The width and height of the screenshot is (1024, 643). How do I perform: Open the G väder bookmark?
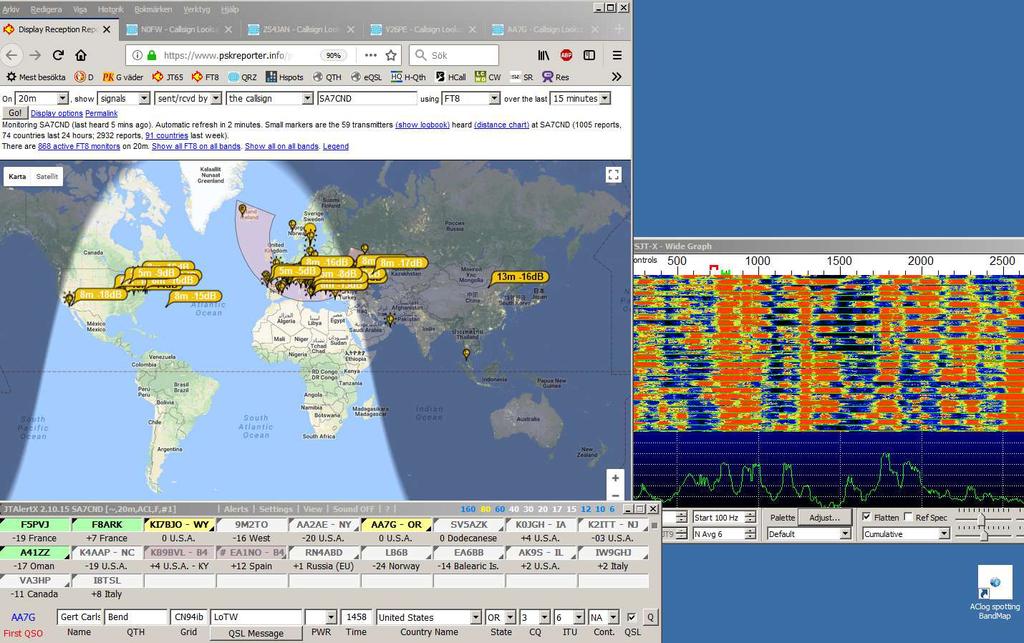click(123, 77)
